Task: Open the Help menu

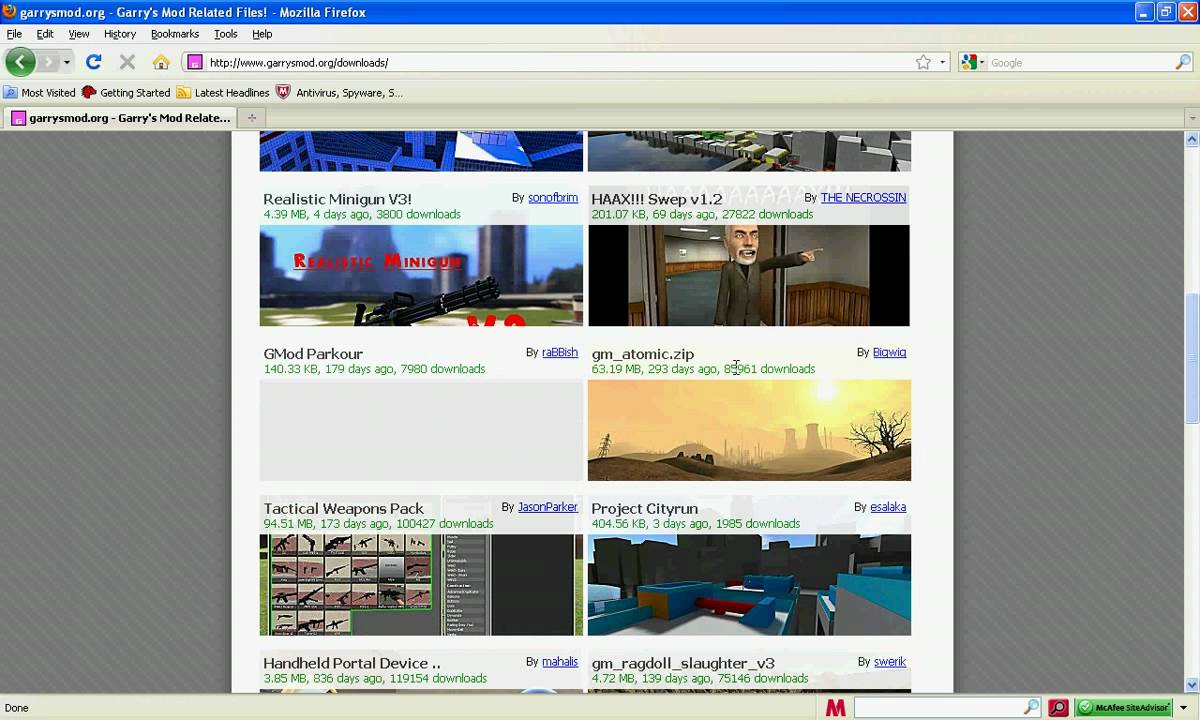Action: pos(262,34)
